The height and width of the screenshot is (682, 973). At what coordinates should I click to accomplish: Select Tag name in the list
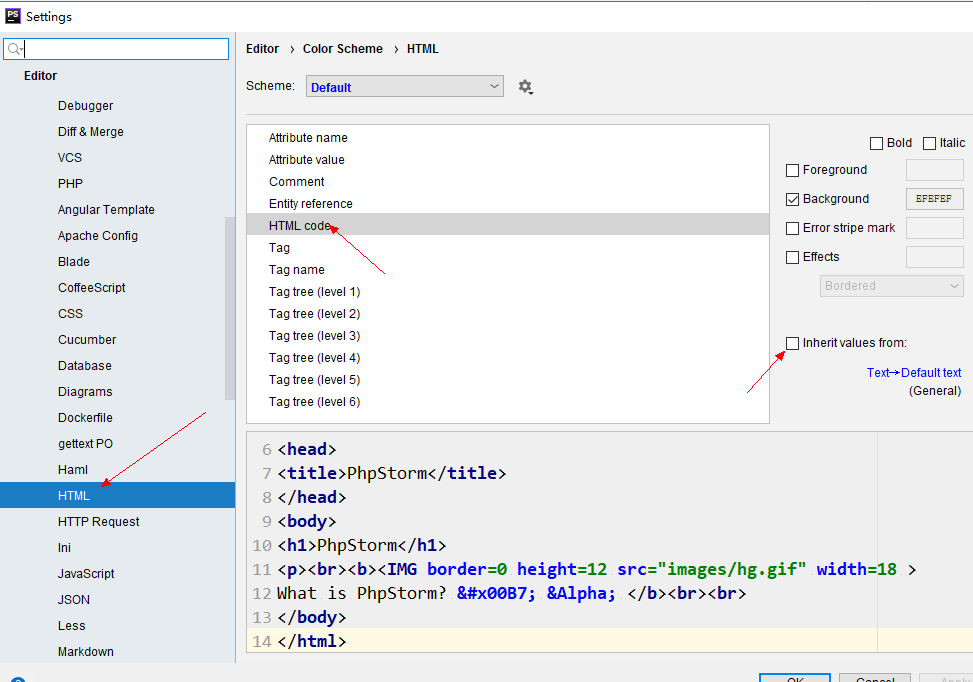(x=508, y=270)
